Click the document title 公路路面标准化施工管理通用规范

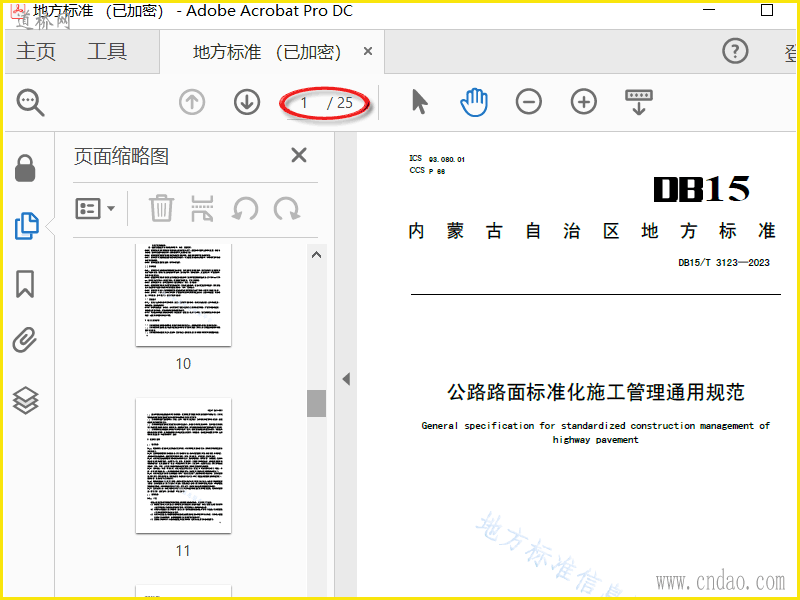[596, 392]
